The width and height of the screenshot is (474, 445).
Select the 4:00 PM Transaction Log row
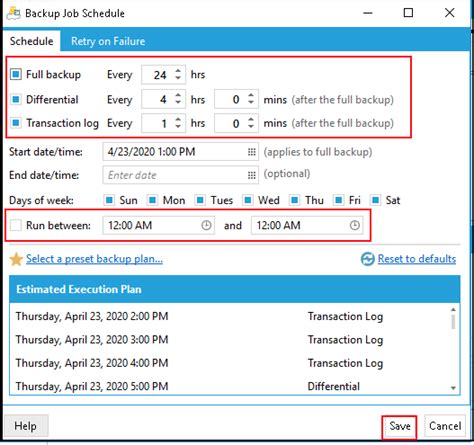tap(230, 363)
